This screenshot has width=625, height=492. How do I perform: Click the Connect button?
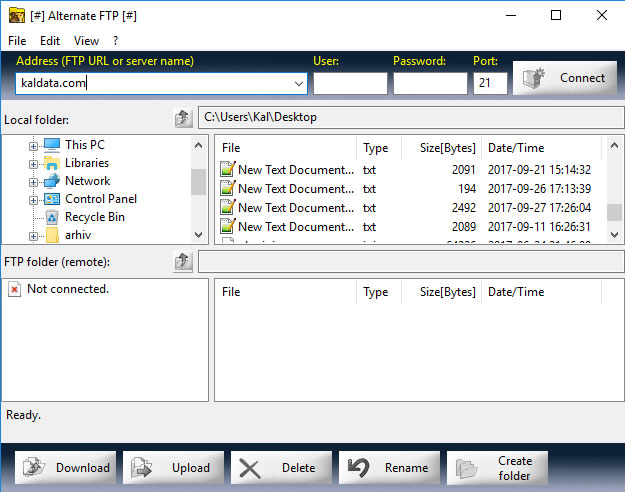(x=565, y=78)
